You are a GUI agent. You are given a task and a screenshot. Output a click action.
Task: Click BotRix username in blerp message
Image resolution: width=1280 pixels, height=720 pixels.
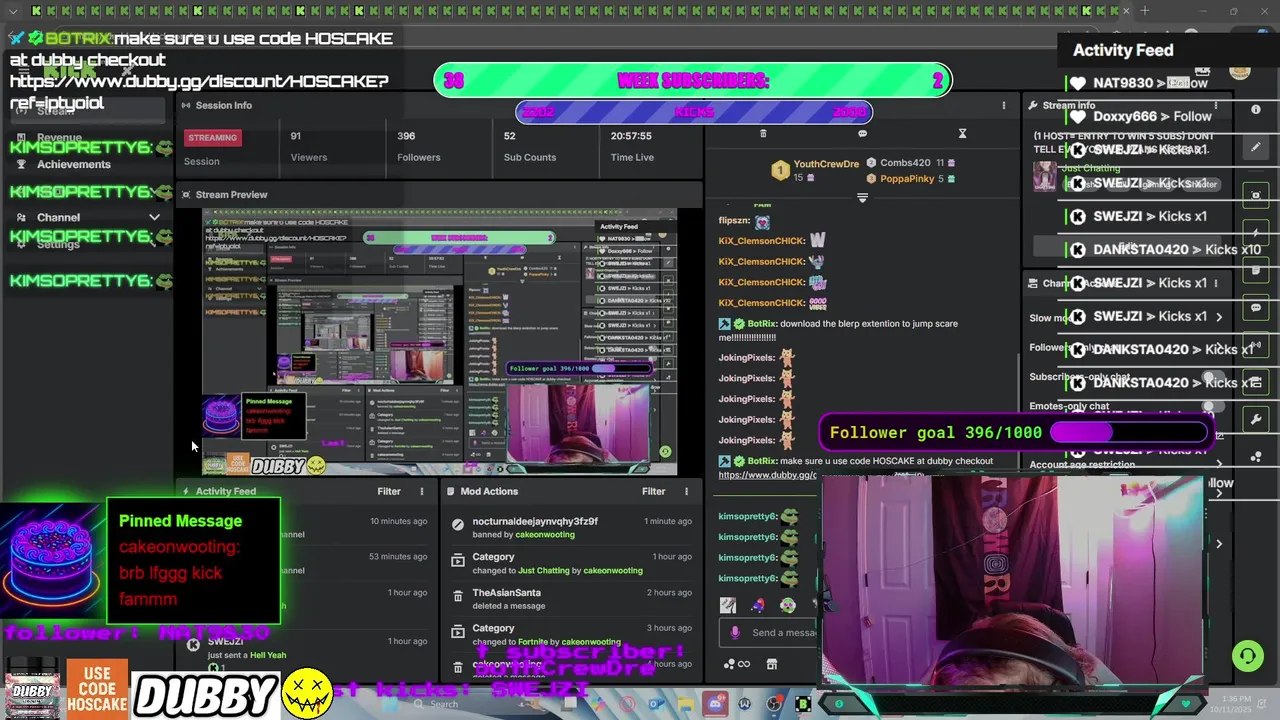click(761, 324)
